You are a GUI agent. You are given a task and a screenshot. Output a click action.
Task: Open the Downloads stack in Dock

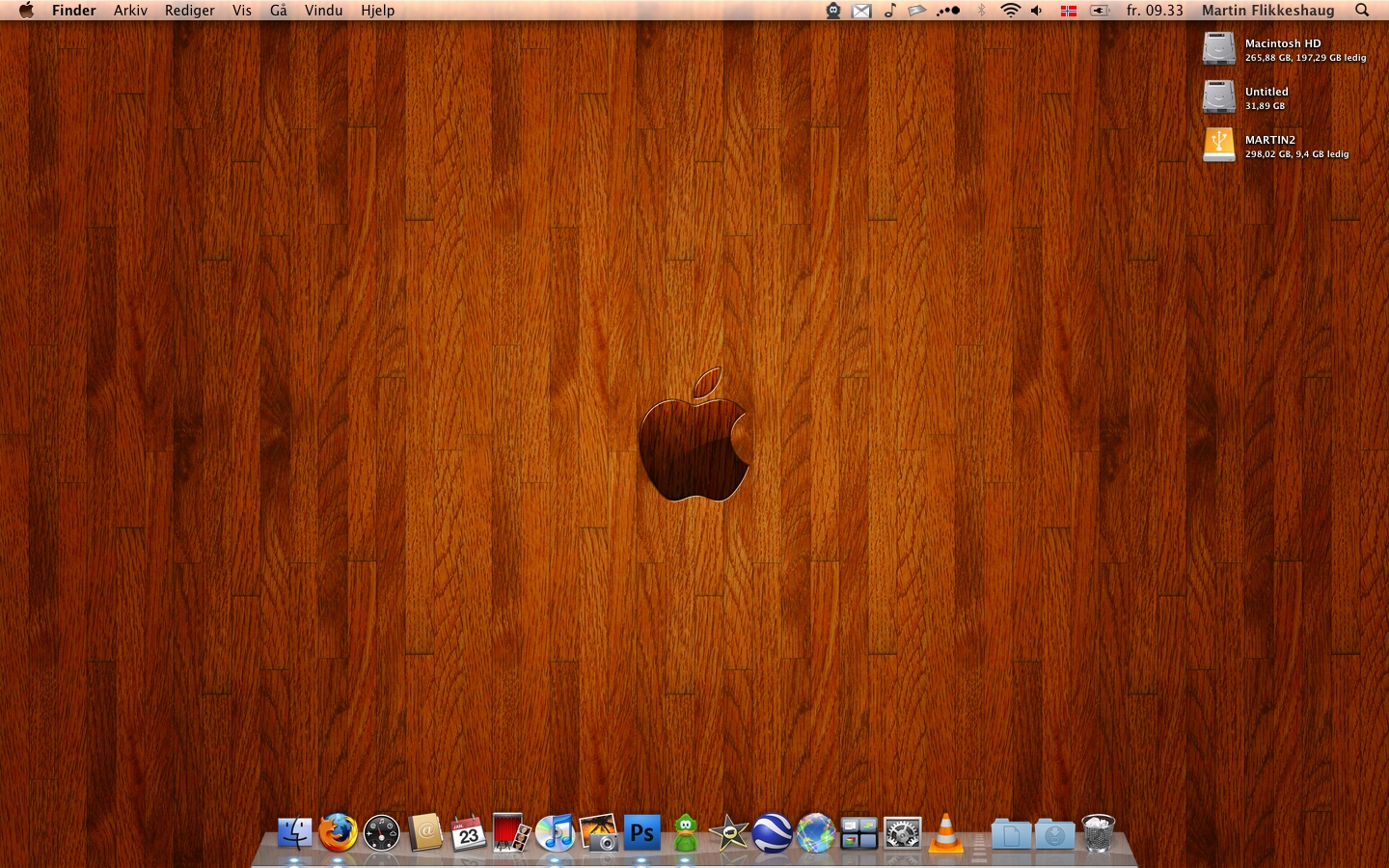coord(1054,834)
